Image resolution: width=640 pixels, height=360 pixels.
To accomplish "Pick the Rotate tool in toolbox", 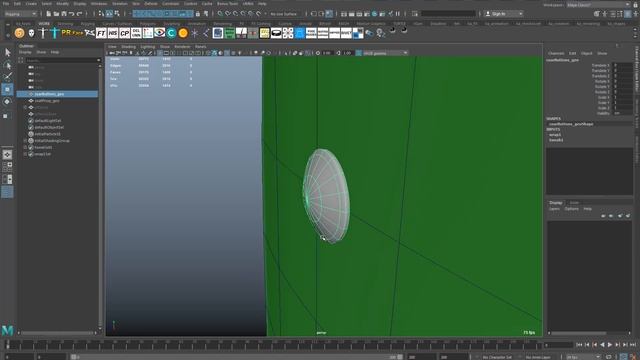I will pyautogui.click(x=7, y=102).
